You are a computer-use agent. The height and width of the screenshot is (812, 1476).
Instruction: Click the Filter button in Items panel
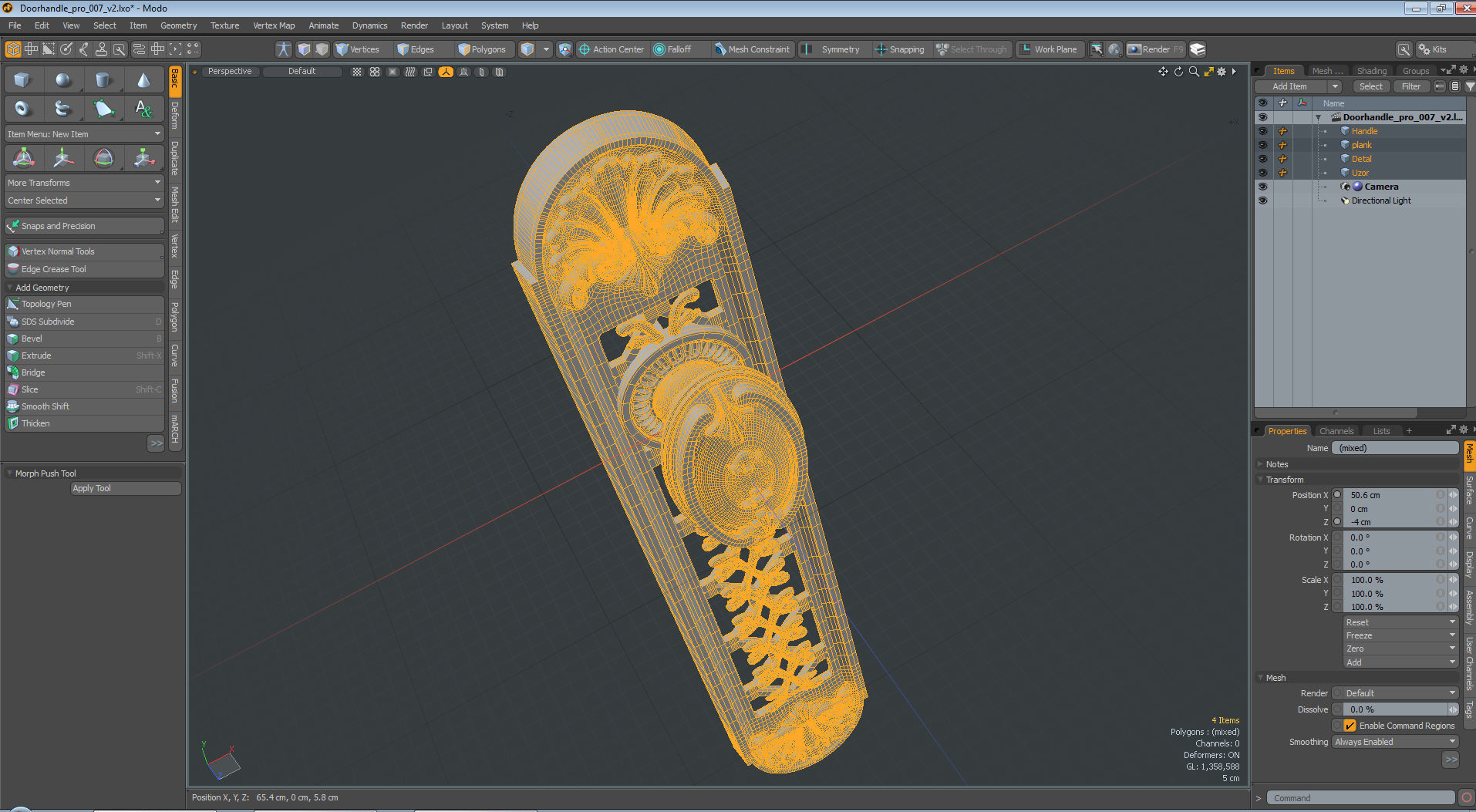click(1411, 86)
